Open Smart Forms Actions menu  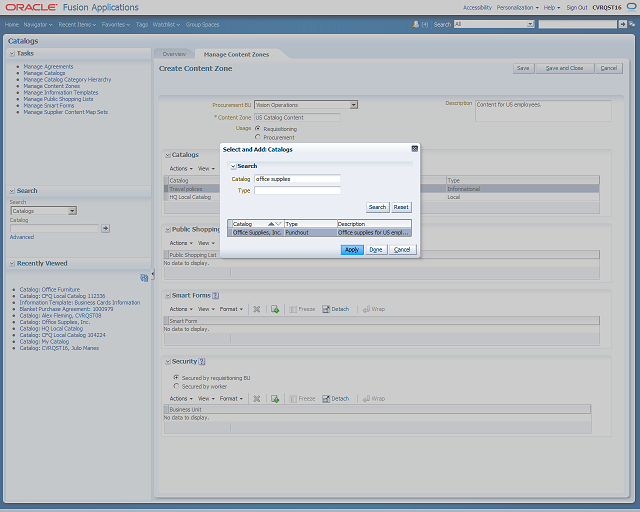point(181,309)
